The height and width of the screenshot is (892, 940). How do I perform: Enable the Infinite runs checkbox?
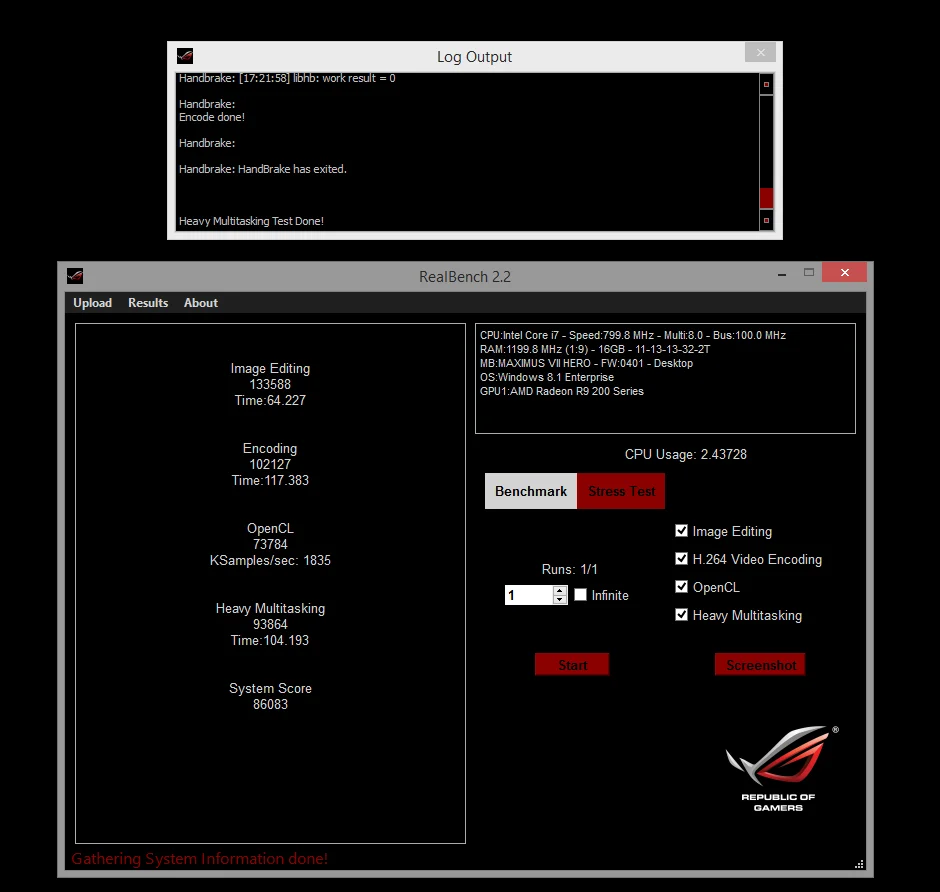click(x=580, y=595)
